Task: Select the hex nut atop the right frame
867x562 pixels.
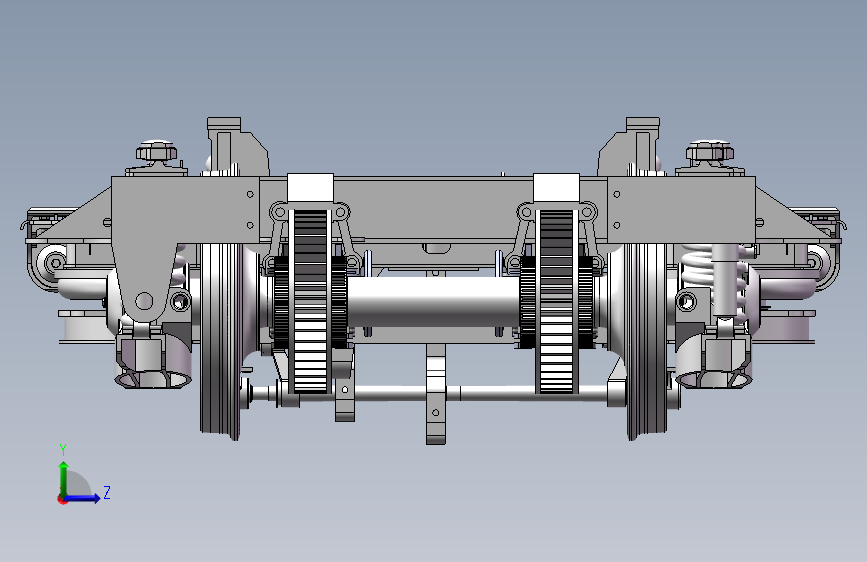Action: pos(710,150)
